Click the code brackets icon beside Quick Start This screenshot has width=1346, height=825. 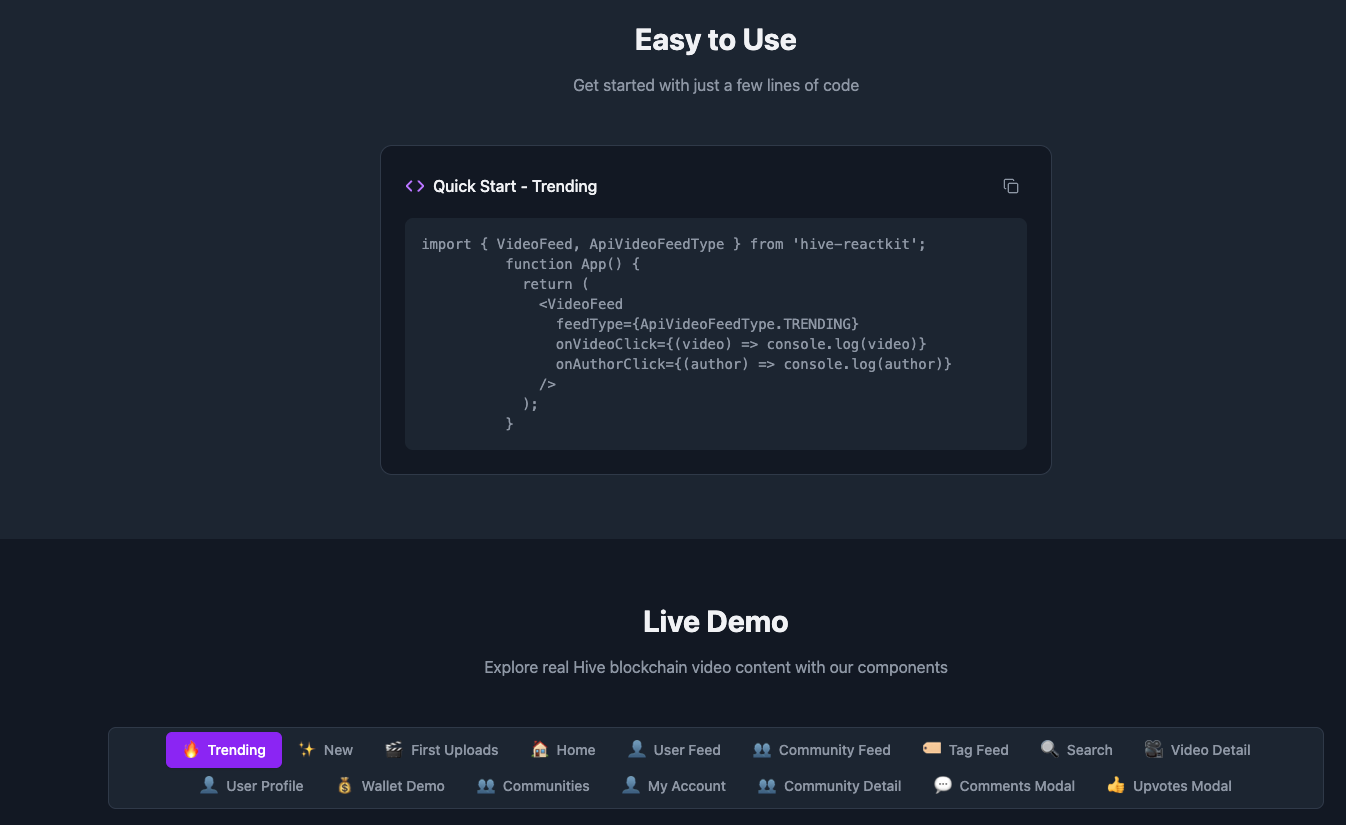415,186
